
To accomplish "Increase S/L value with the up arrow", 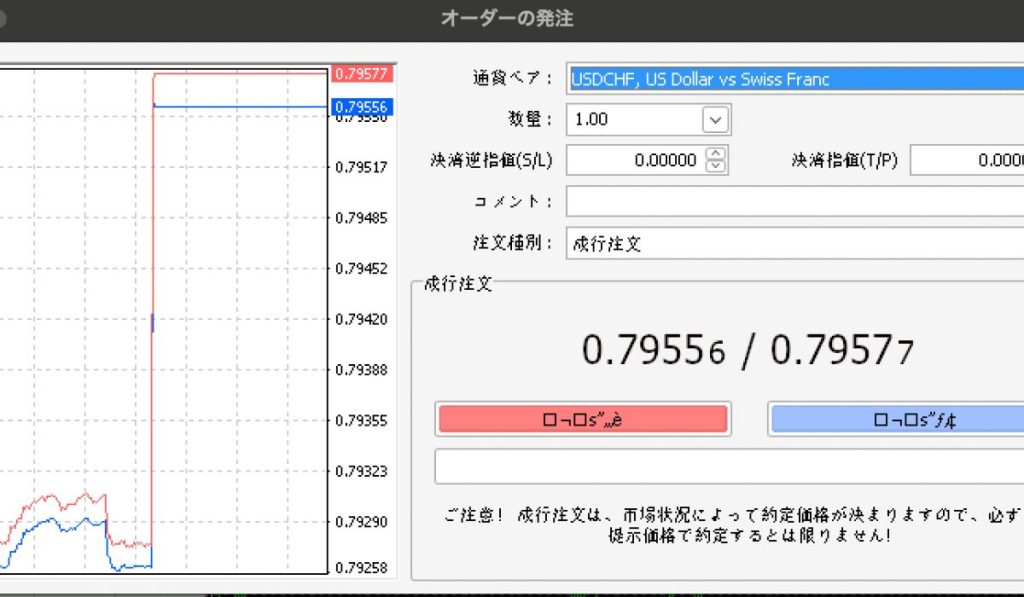I will [716, 153].
